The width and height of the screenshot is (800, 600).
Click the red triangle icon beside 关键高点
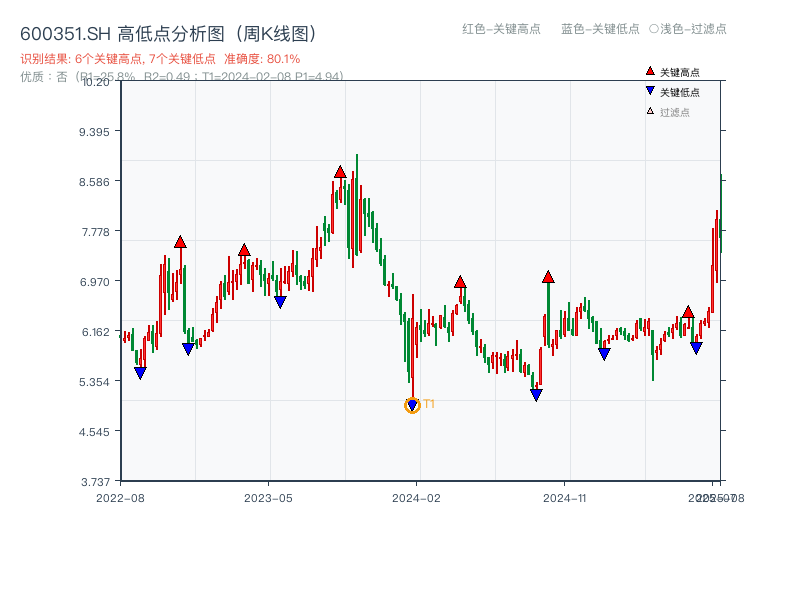[x=648, y=72]
